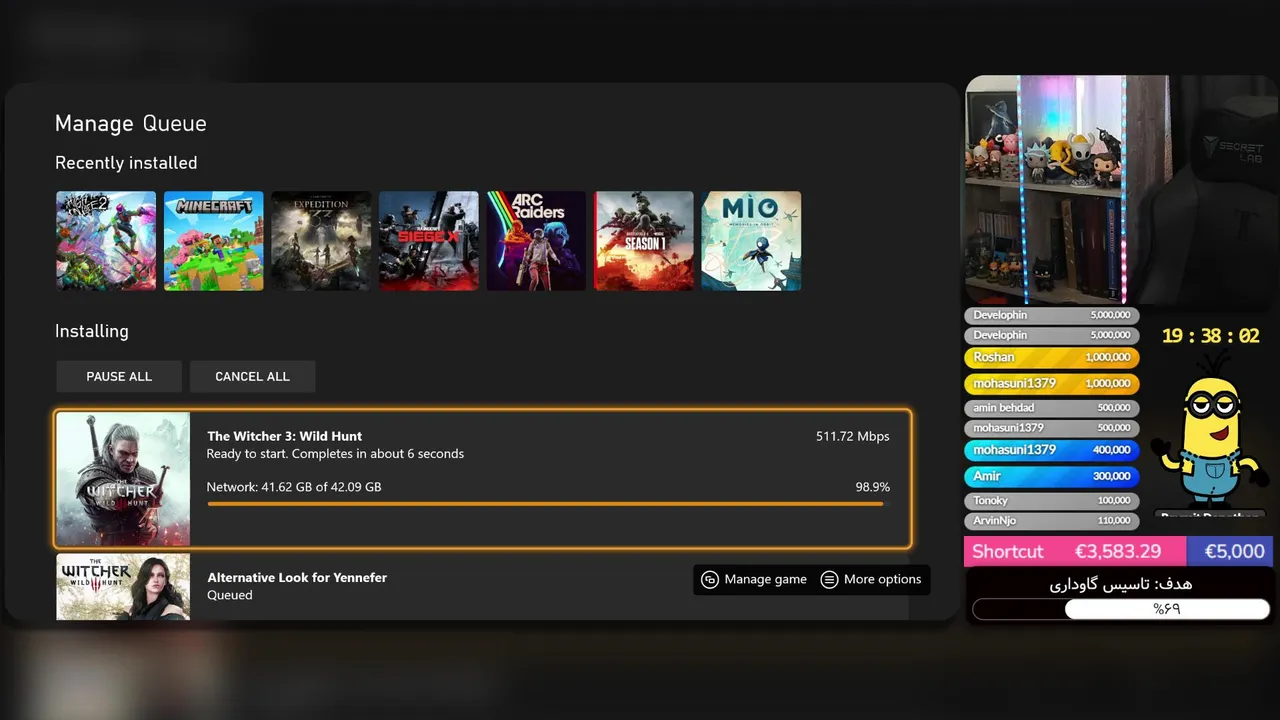This screenshot has height=720, width=1280.
Task: Click the webcam feed showing figurine shelf
Action: pyautogui.click(x=1121, y=190)
